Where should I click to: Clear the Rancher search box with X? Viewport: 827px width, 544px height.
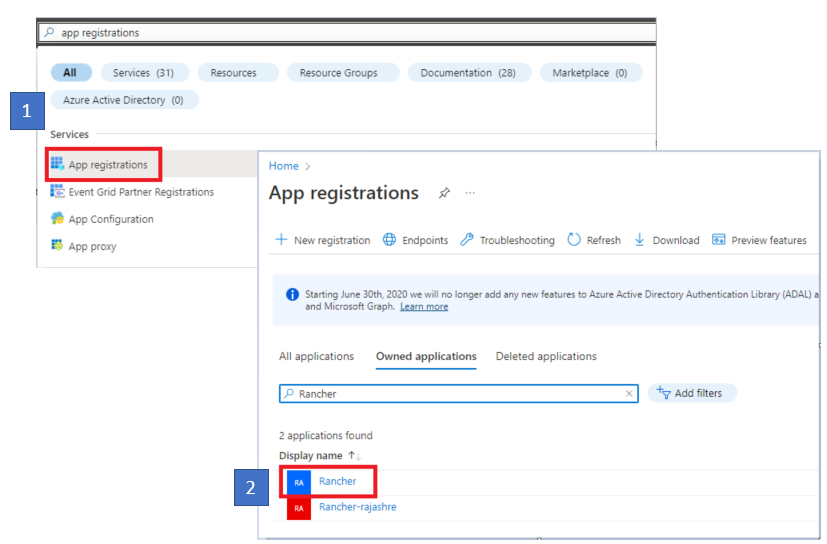pyautogui.click(x=629, y=394)
